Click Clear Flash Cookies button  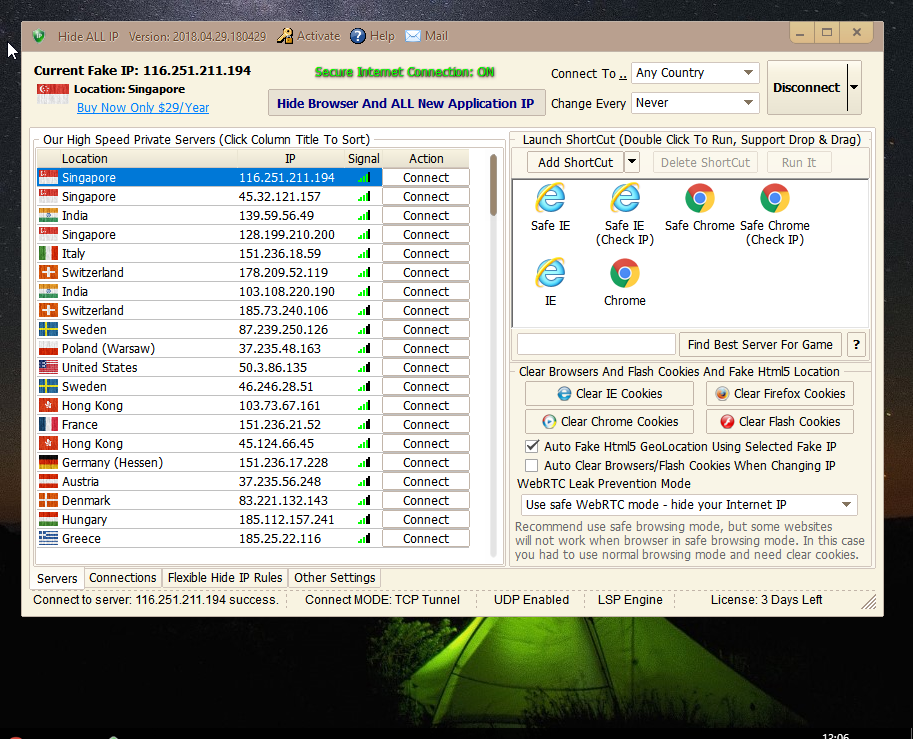(x=780, y=422)
